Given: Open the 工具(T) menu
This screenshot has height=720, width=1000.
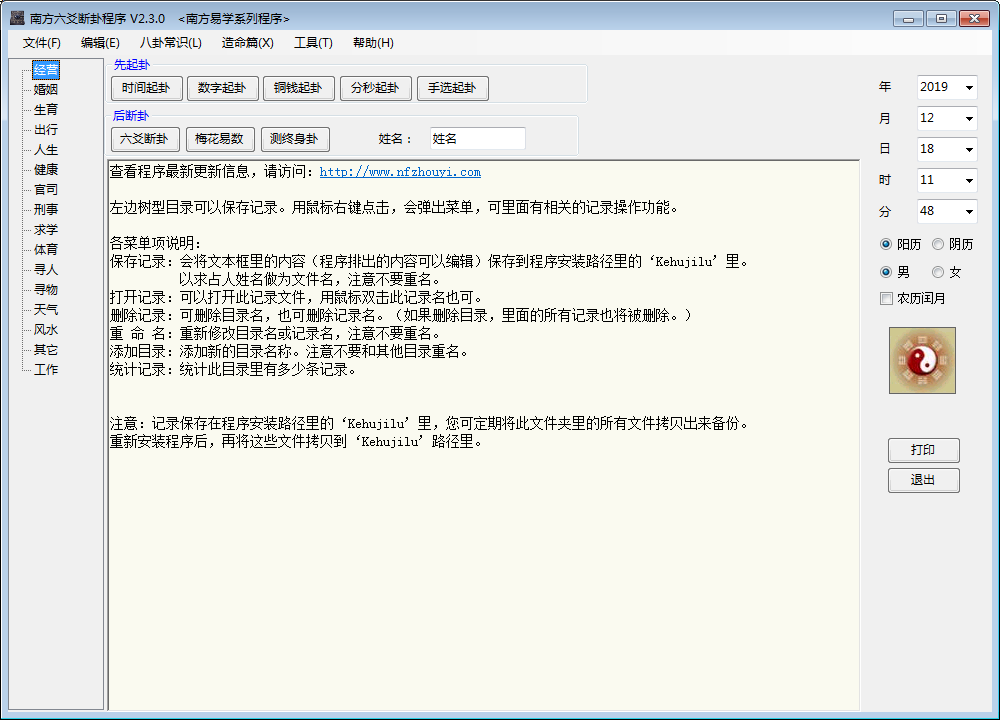Looking at the screenshot, I should (313, 43).
